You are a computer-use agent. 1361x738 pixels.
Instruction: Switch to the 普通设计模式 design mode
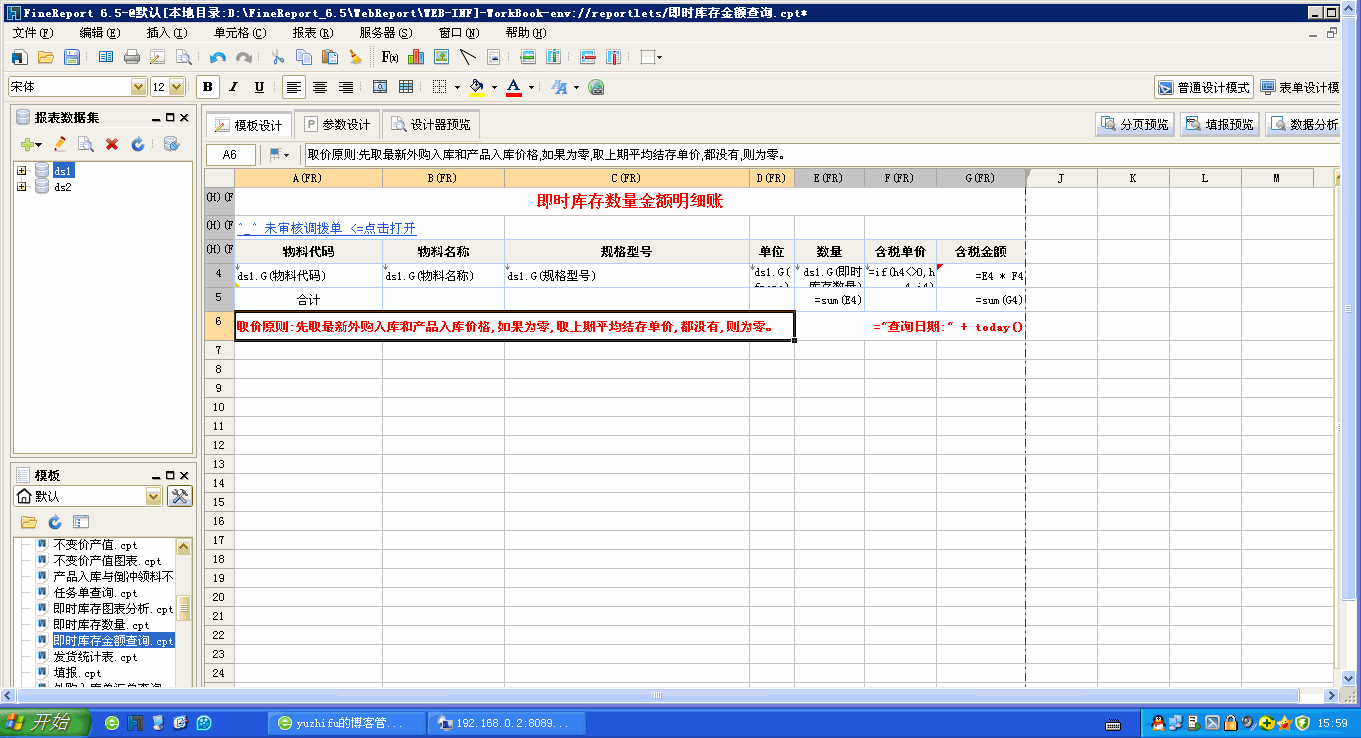click(1203, 87)
